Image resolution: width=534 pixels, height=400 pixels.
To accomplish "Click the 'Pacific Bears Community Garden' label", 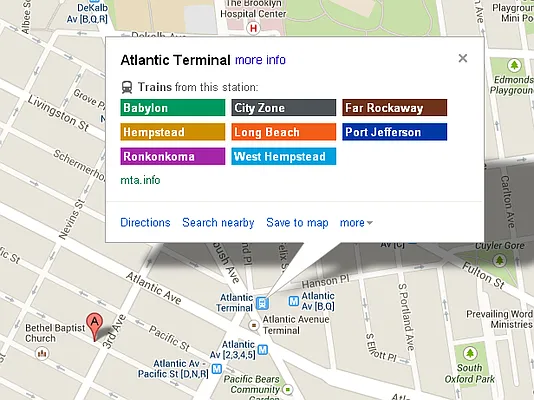I will click(x=252, y=389).
